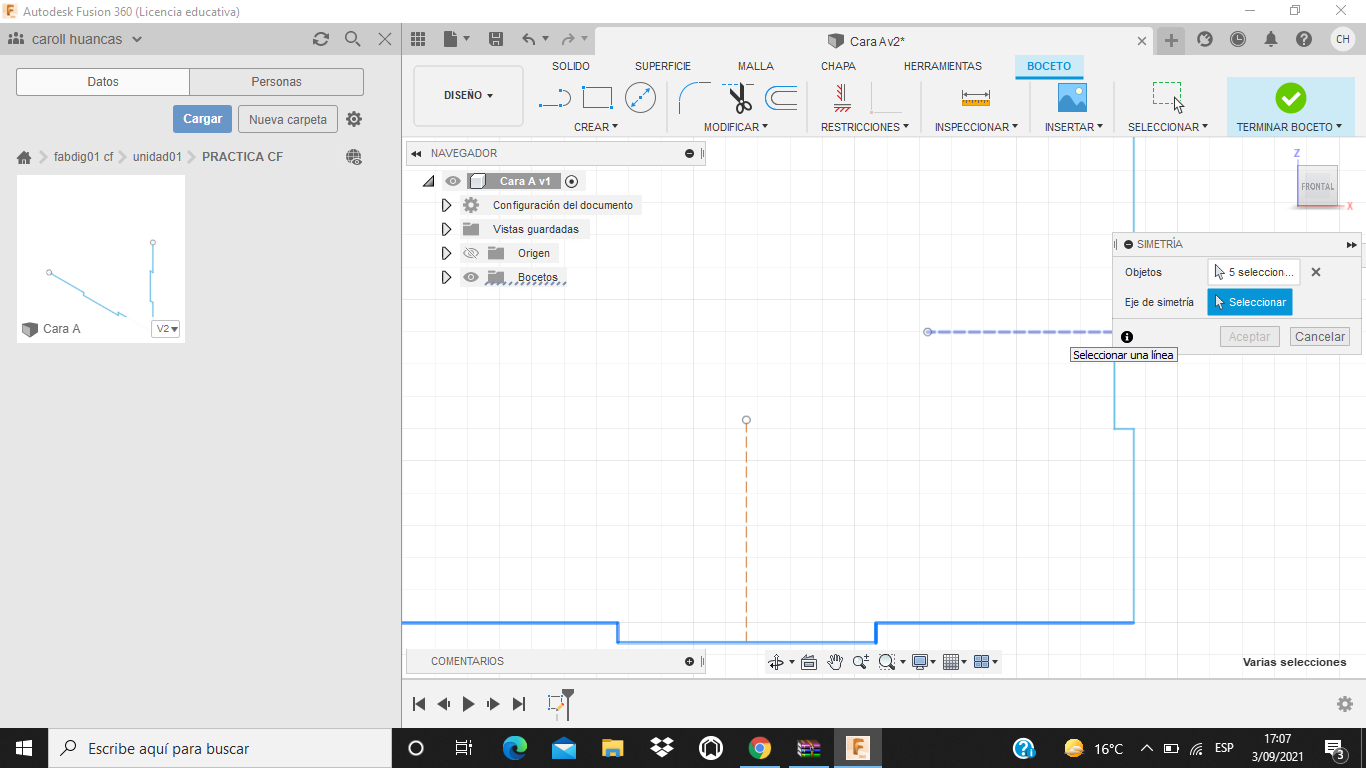Finish sketch with green checkmark
Viewport: 1366px width, 768px height.
point(1290,98)
